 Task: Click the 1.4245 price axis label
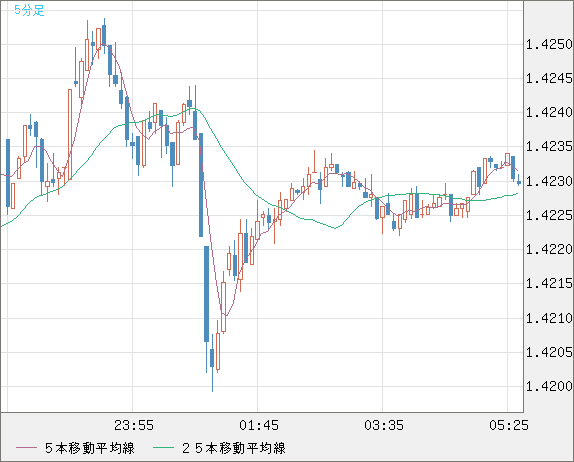[549, 78]
